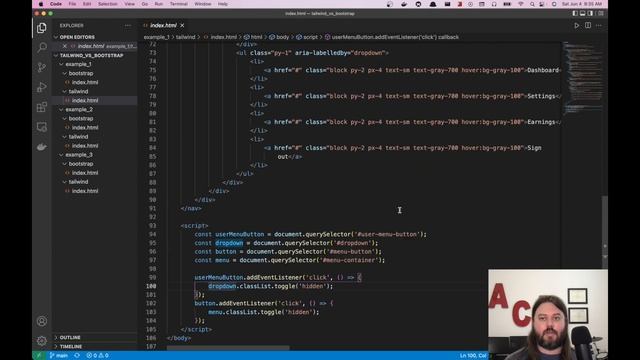This screenshot has height=360, width=640.
Task: Open the File menu
Action: (x=72, y=4)
